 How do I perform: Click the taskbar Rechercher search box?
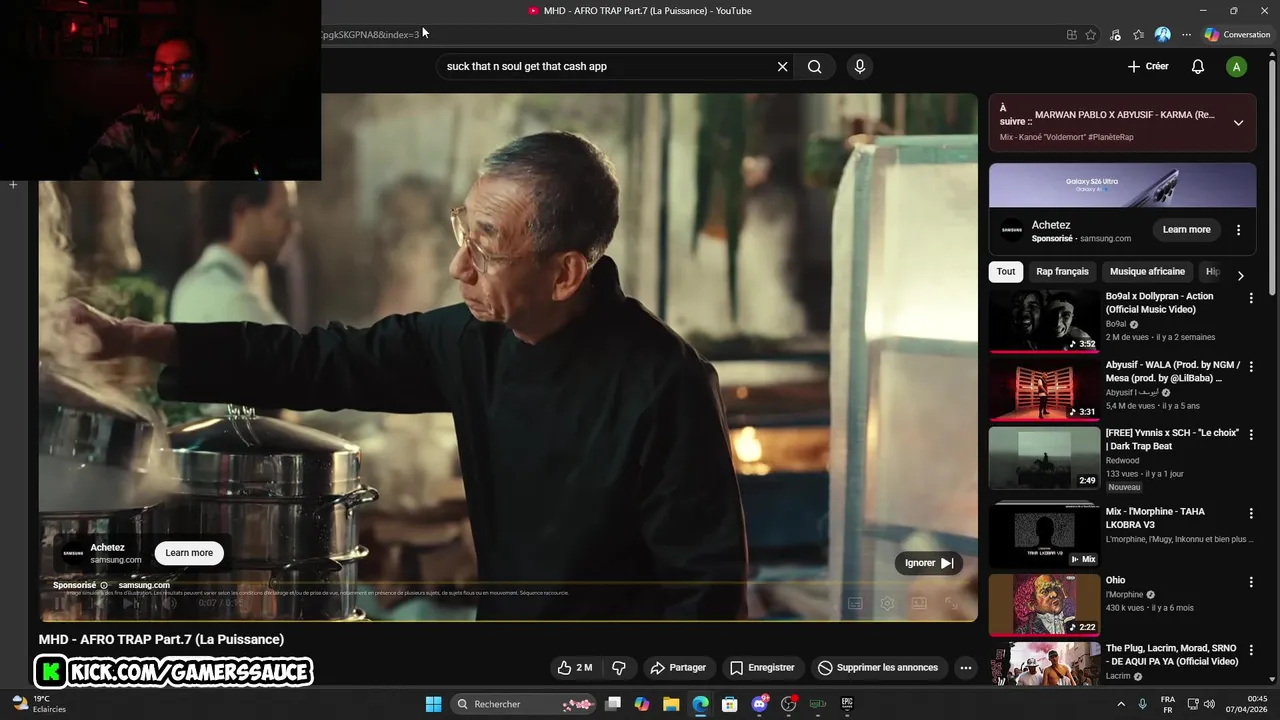click(524, 704)
